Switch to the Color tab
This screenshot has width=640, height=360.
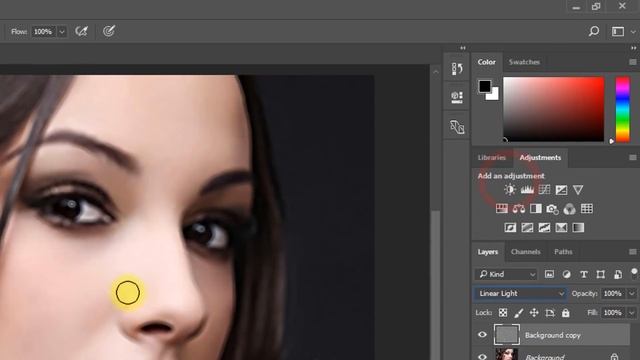click(x=487, y=62)
